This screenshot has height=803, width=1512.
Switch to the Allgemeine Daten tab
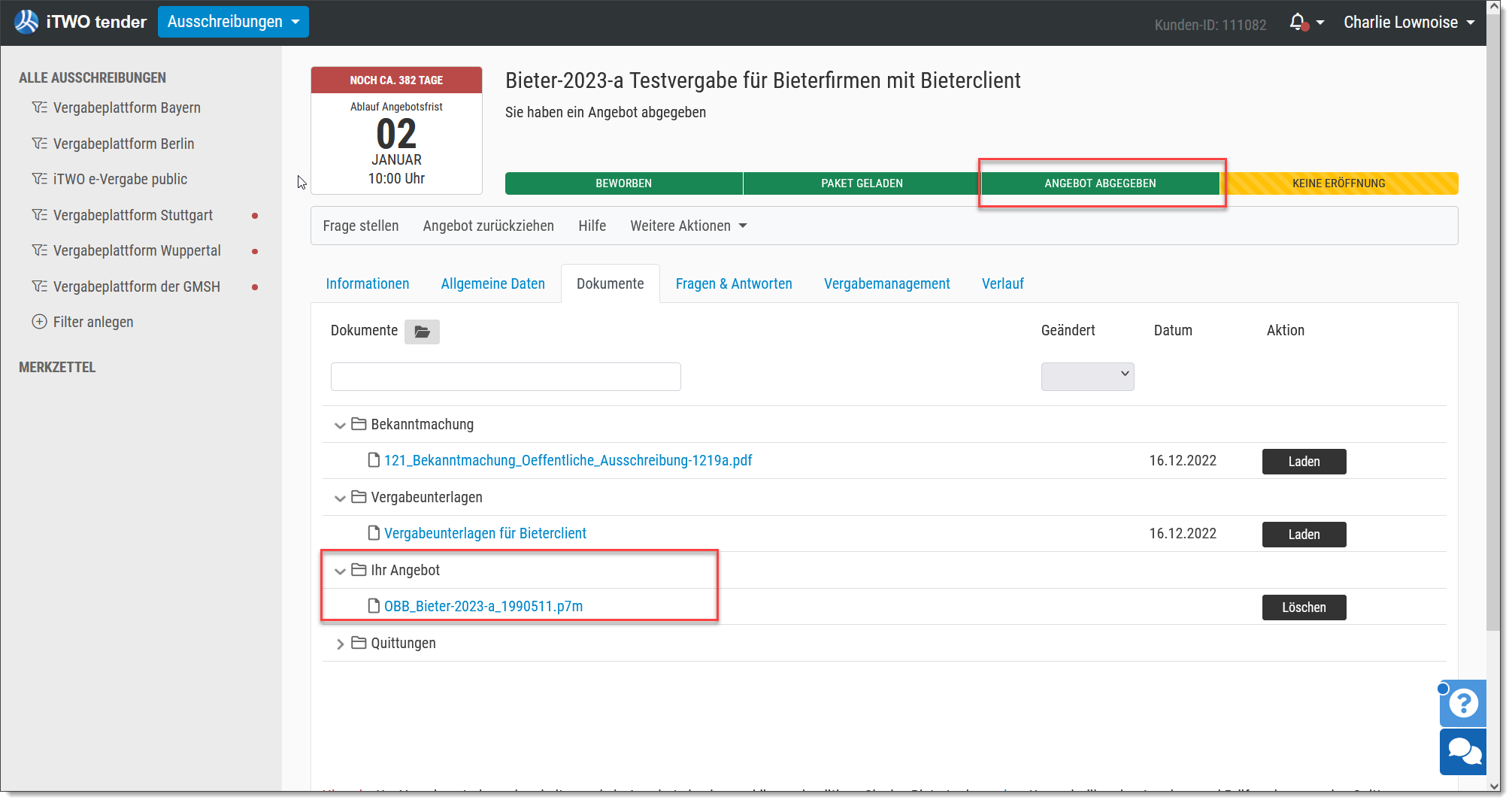point(493,283)
